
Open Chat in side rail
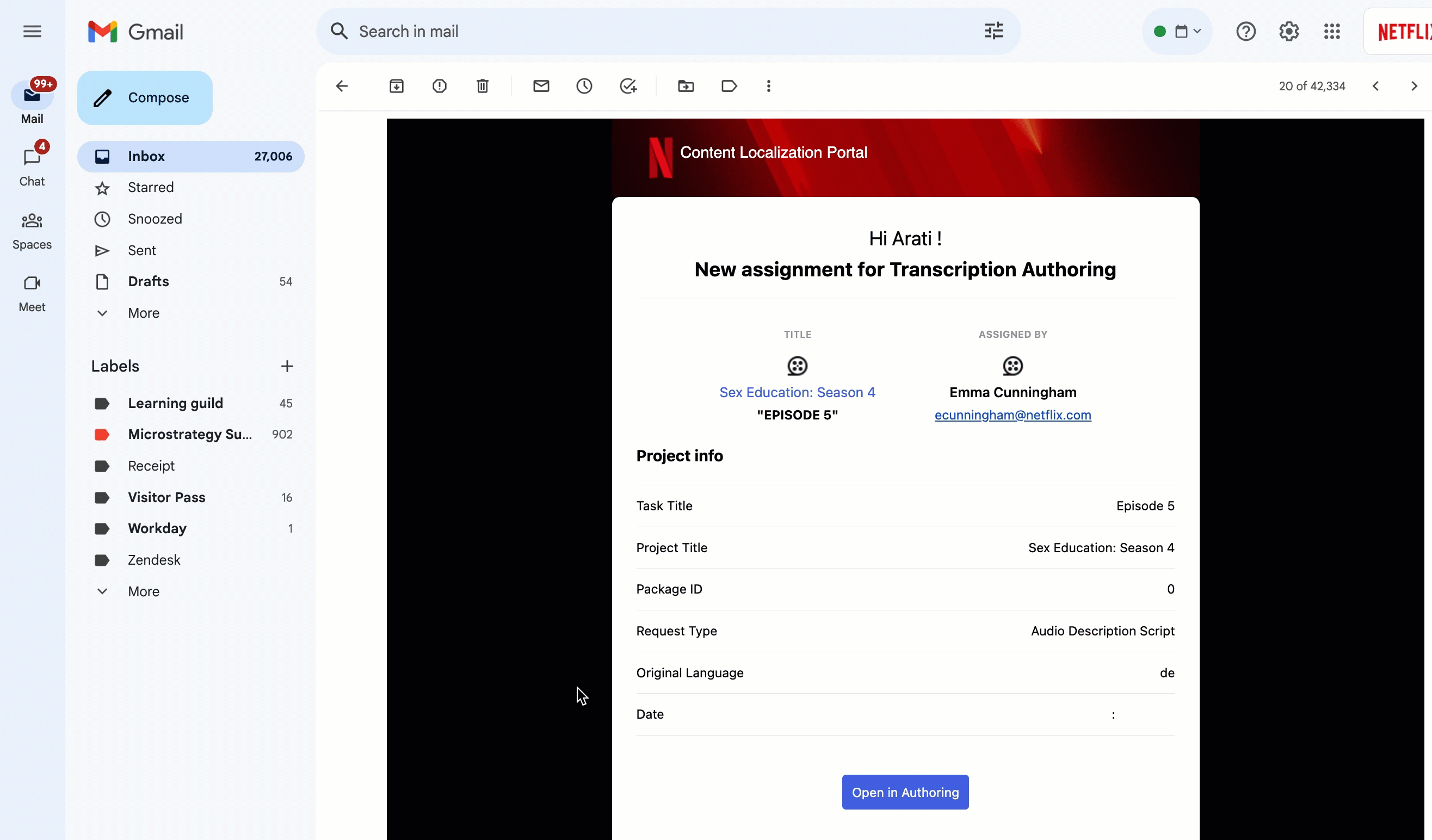tap(32, 165)
